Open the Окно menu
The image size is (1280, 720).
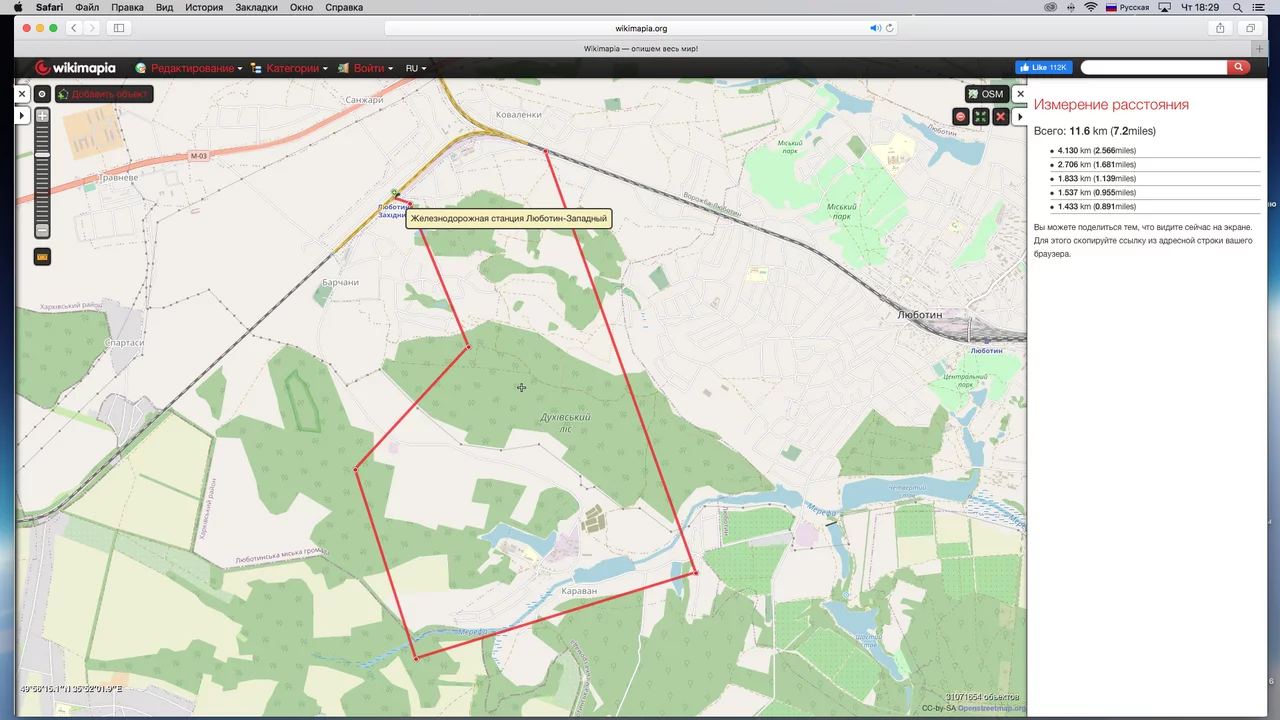301,7
